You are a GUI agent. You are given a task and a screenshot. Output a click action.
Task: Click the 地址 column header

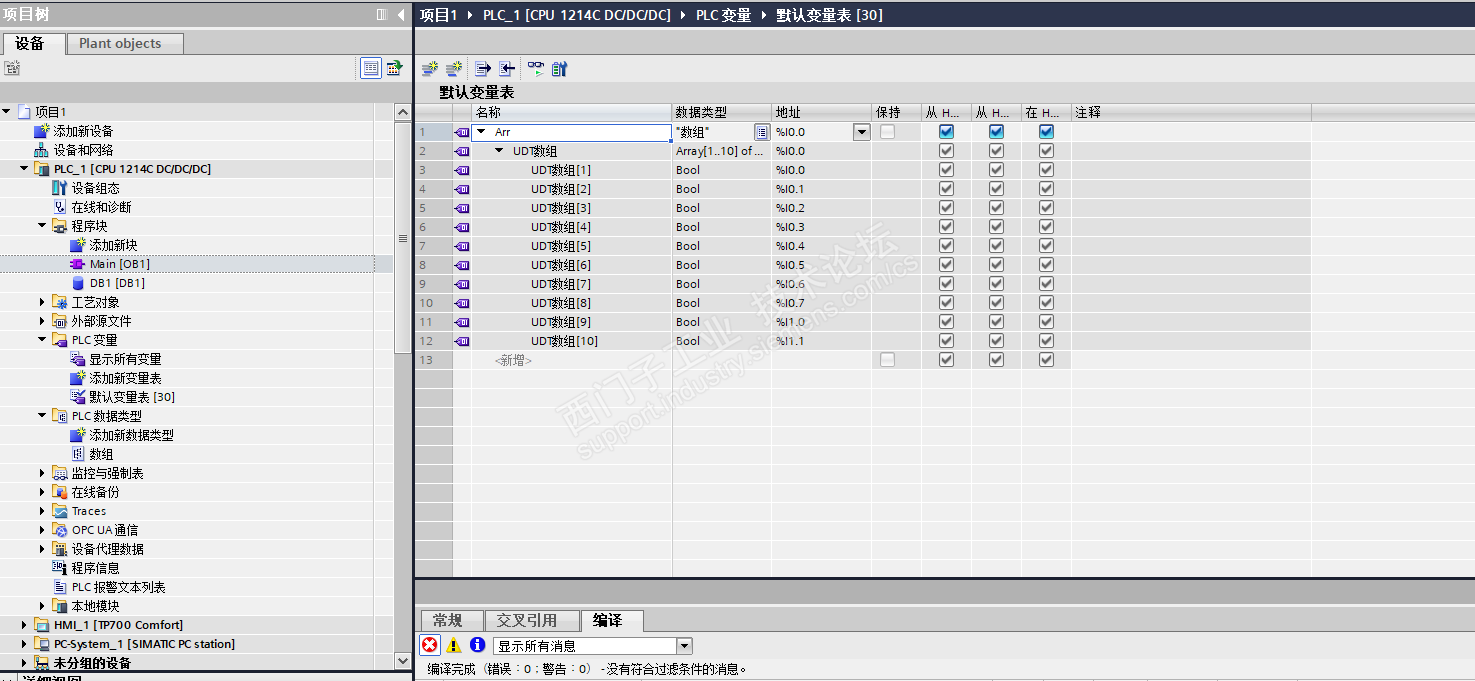pyautogui.click(x=821, y=112)
